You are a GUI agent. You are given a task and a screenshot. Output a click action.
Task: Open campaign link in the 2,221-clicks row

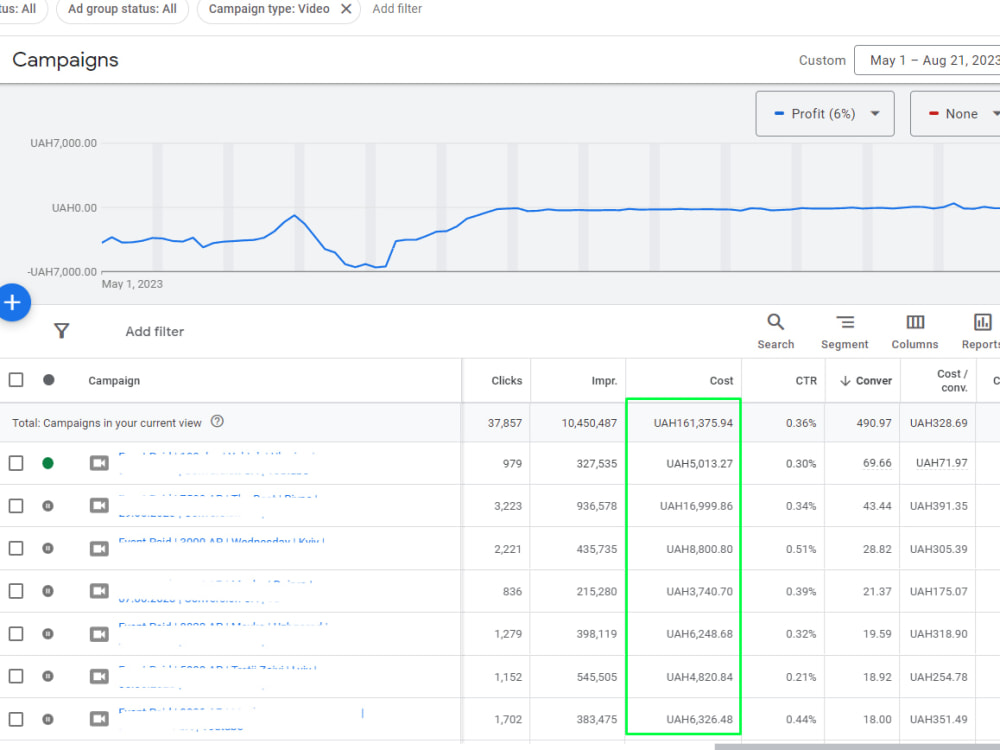(x=221, y=541)
